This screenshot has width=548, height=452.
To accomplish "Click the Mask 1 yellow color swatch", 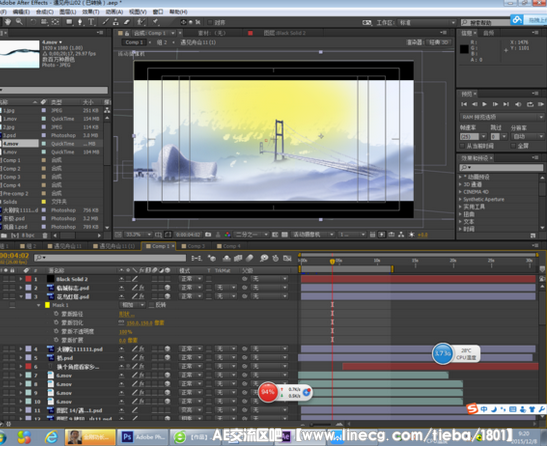I will (x=48, y=305).
